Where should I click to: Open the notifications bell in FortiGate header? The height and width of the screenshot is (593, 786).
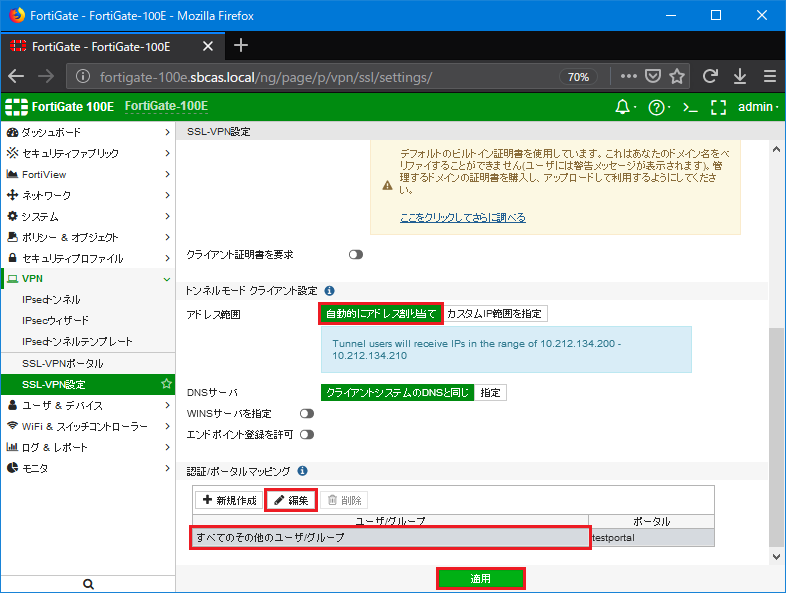tap(623, 107)
